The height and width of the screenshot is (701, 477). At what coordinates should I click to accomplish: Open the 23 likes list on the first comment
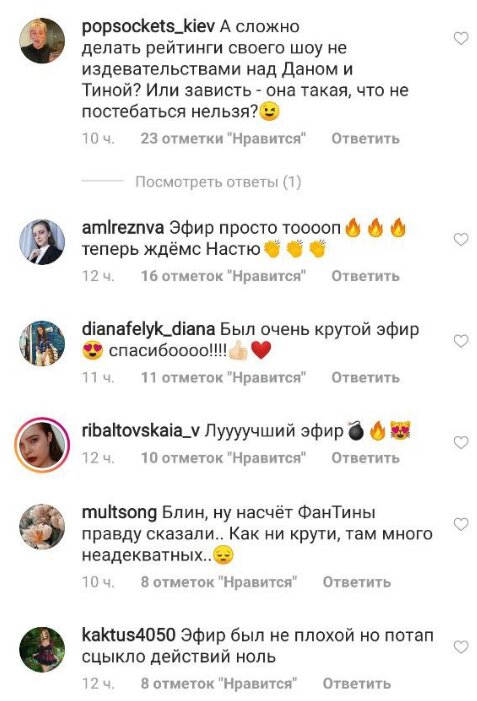point(223,139)
